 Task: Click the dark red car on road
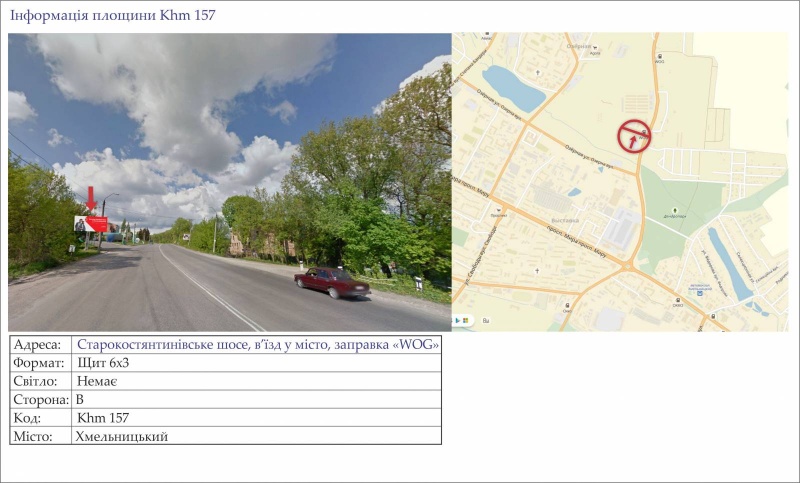pyautogui.click(x=331, y=282)
